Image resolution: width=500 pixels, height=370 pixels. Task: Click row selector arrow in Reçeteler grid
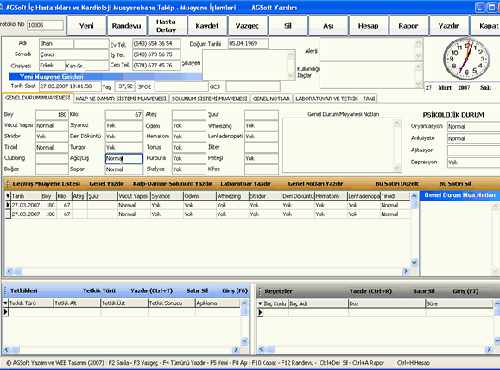[260, 312]
